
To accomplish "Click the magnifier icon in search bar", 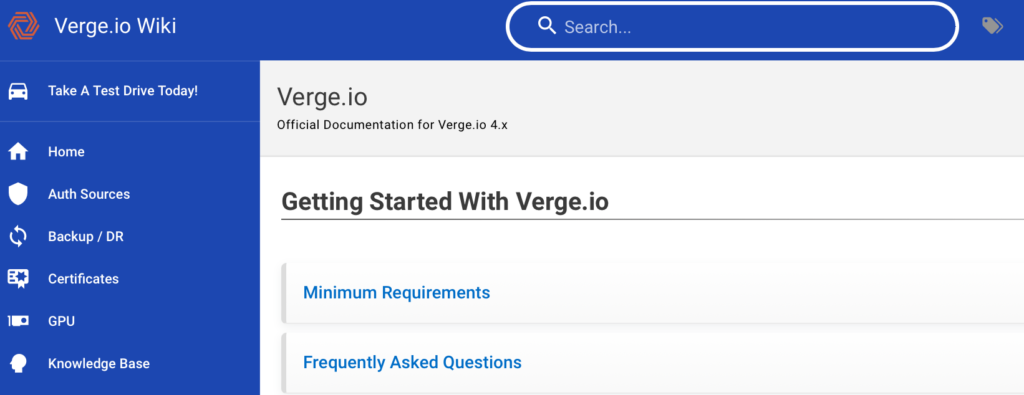I will 547,26.
